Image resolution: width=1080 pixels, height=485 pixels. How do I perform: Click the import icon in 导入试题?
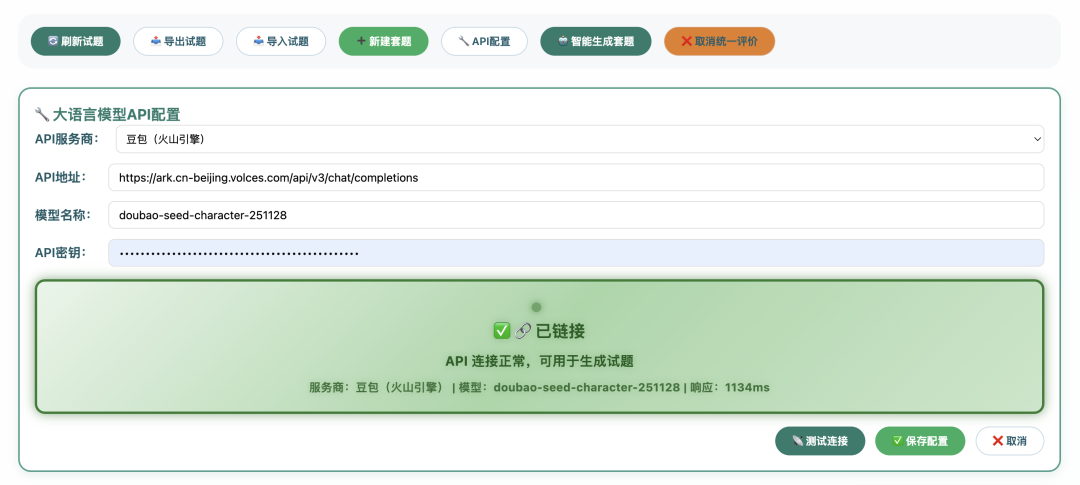coord(258,41)
